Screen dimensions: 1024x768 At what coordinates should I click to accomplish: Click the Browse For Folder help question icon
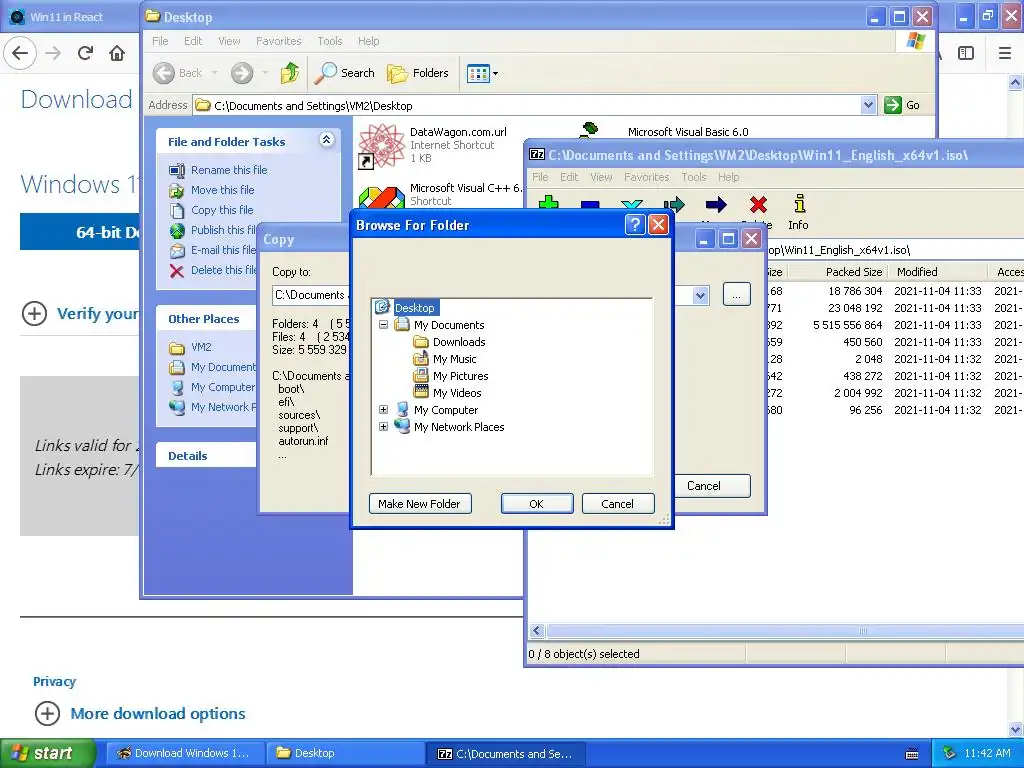[635, 225]
